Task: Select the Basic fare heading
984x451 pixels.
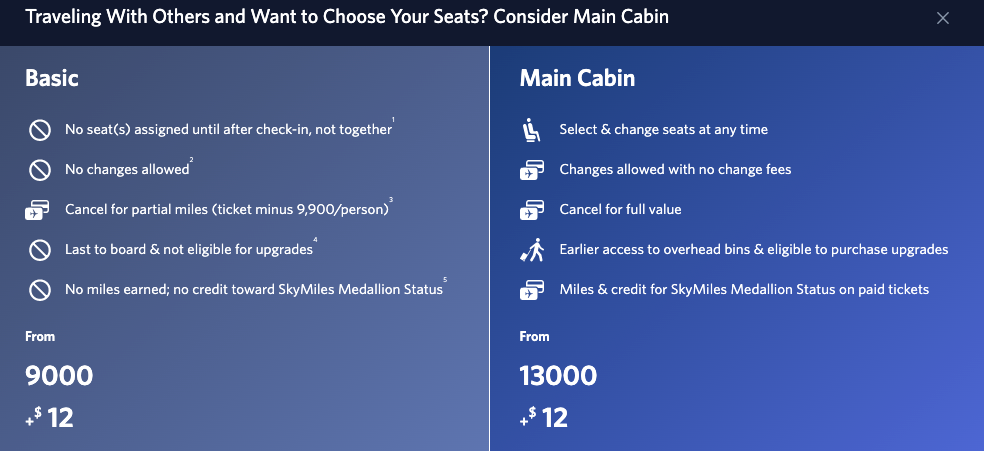Action: tap(52, 78)
